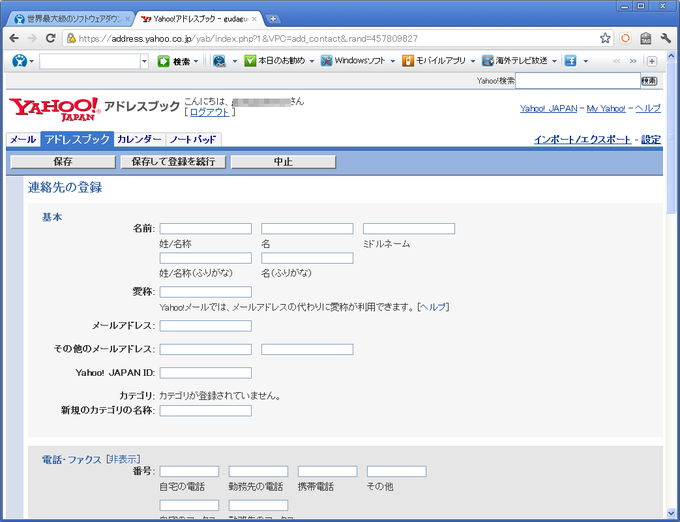Go forward with the browser forward arrow

pyautogui.click(x=32, y=38)
